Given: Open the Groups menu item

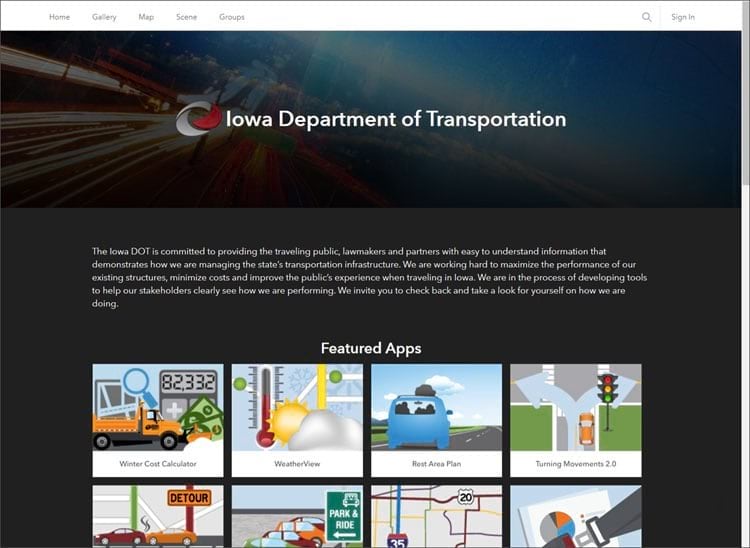Looking at the screenshot, I should pyautogui.click(x=232, y=17).
